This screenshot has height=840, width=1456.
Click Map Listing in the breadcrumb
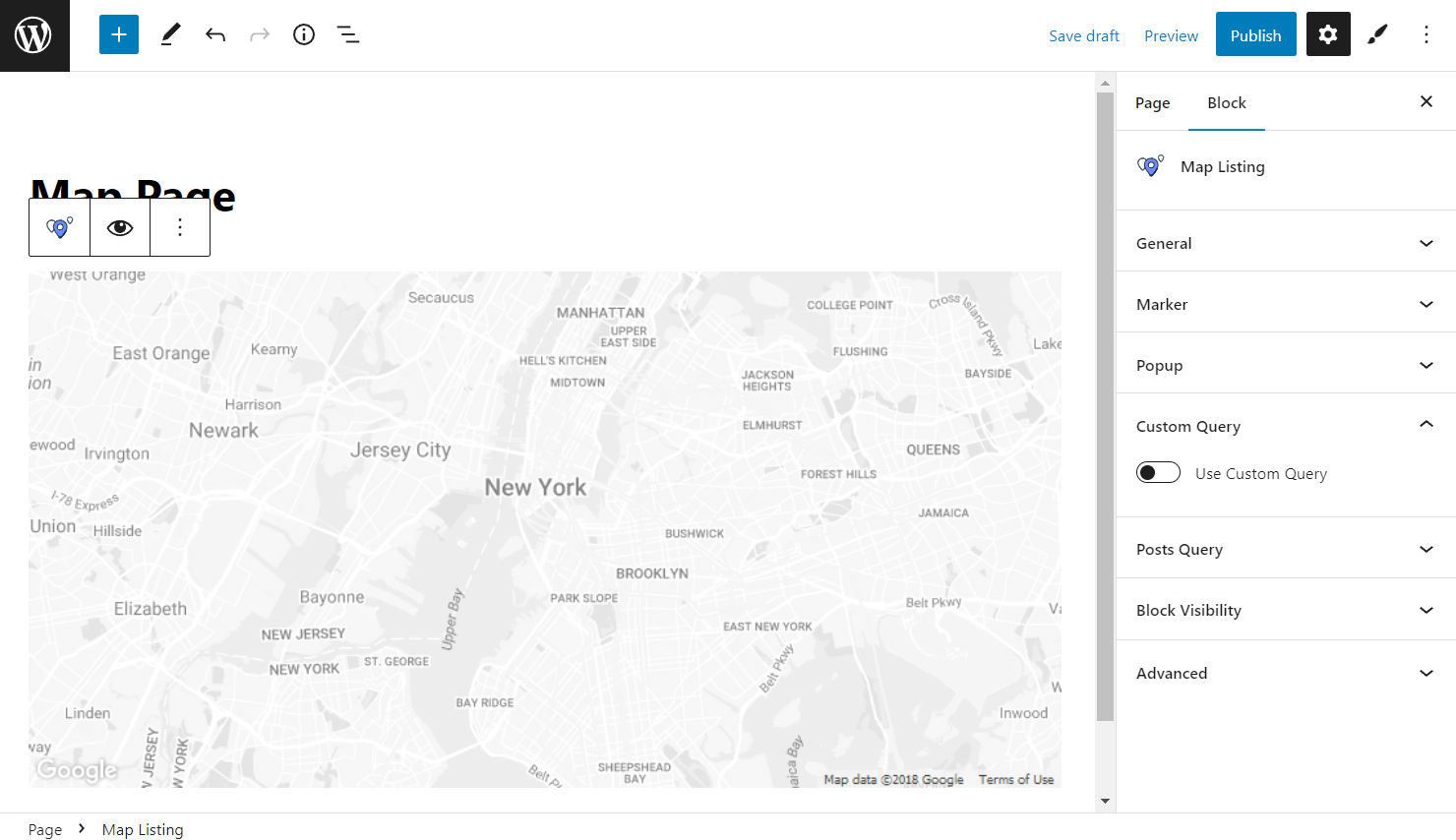click(x=143, y=829)
